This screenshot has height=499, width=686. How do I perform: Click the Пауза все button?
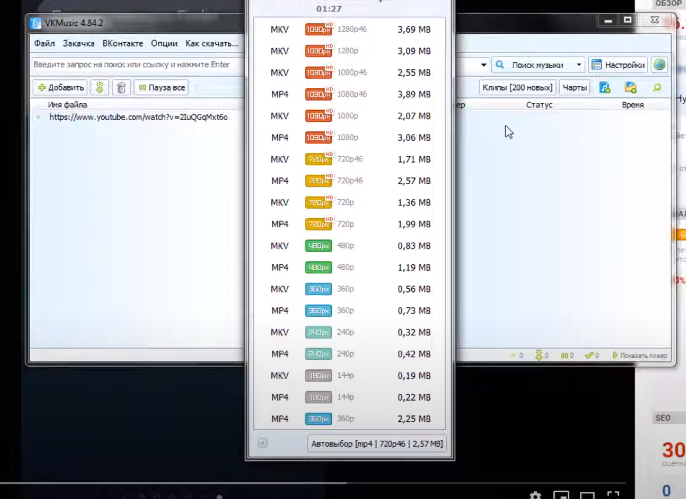pyautogui.click(x=161, y=87)
